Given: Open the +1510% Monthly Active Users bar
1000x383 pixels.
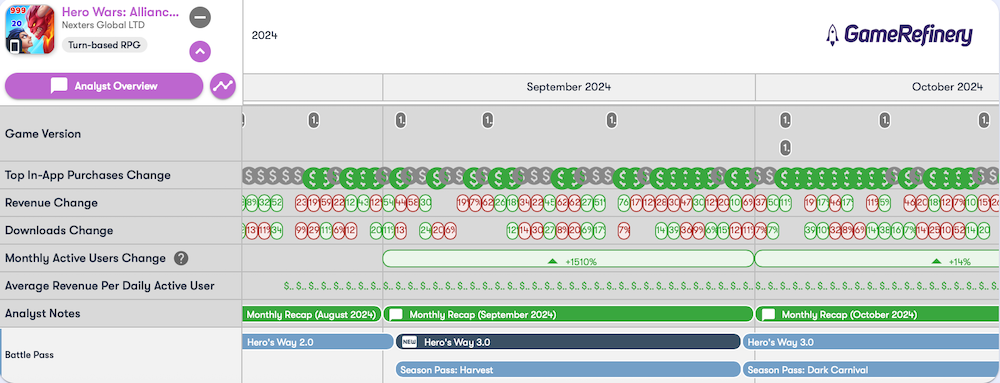Looking at the screenshot, I should pyautogui.click(x=568, y=259).
